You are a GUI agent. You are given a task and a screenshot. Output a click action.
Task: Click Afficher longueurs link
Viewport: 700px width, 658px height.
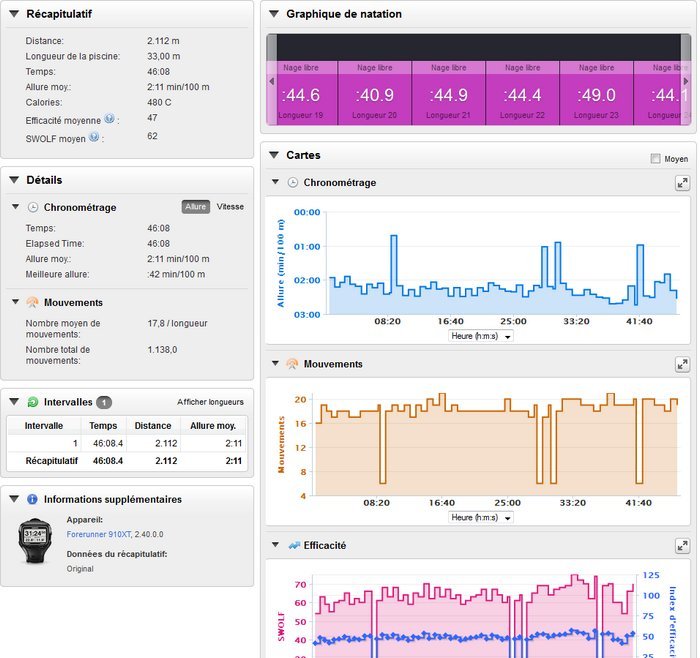[x=210, y=402]
